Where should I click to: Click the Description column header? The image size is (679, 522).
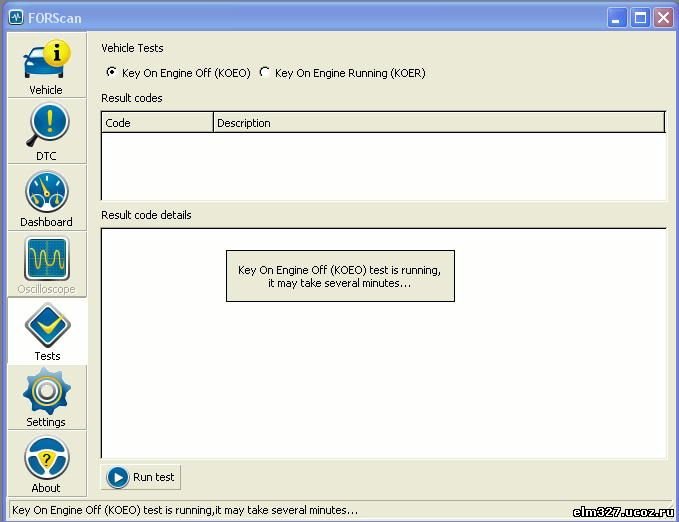(439, 123)
